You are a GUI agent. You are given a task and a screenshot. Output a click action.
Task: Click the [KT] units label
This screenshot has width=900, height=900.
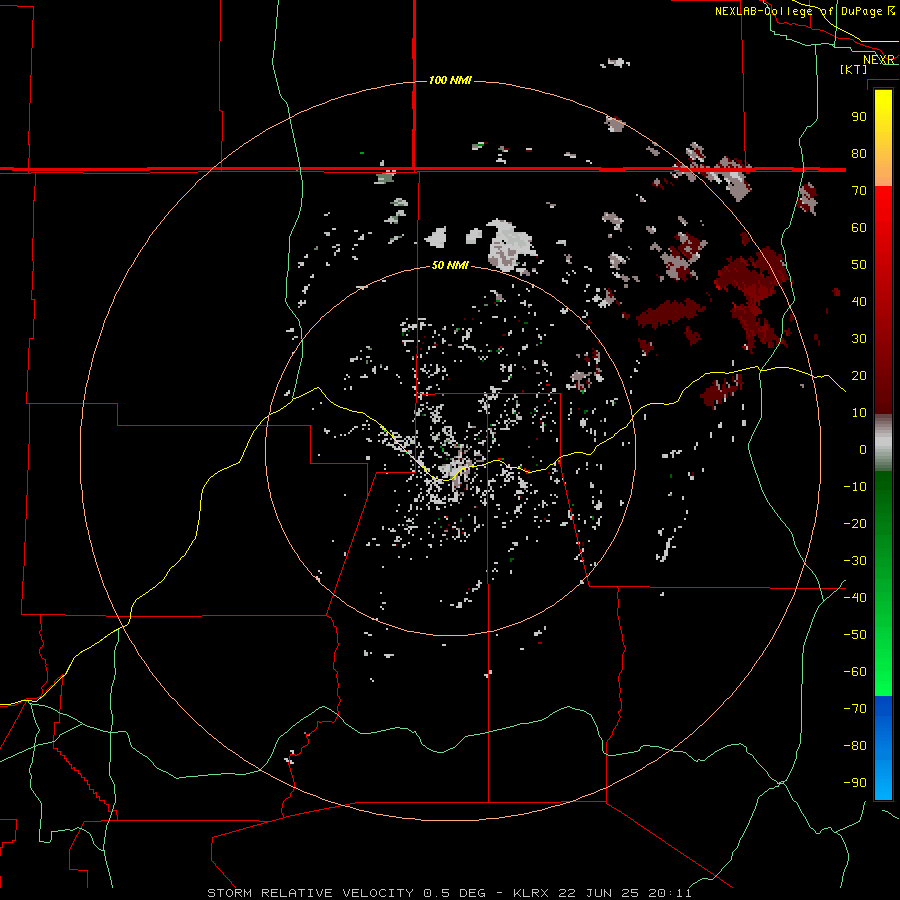pyautogui.click(x=854, y=69)
